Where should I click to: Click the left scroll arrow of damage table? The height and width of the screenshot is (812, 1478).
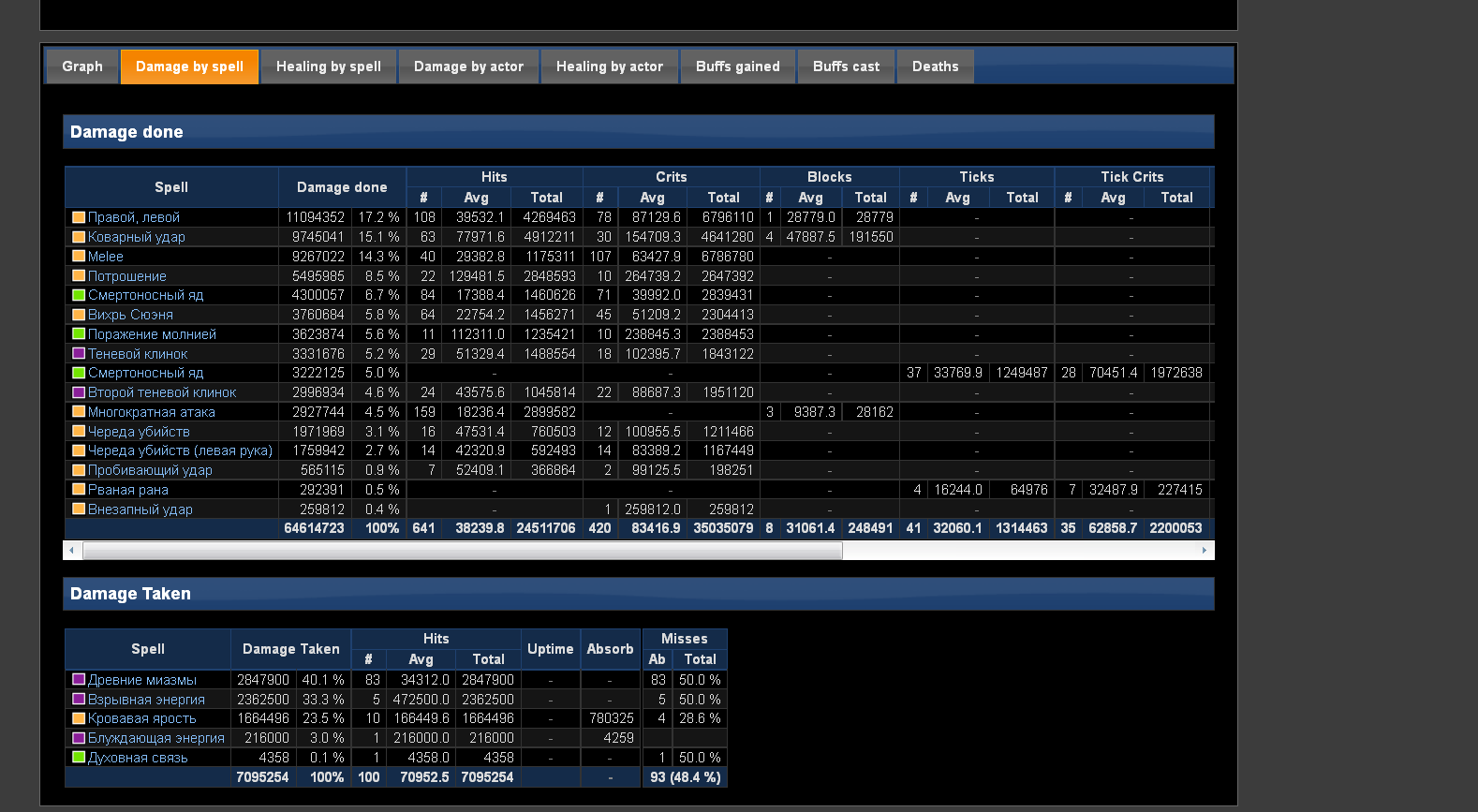click(x=72, y=551)
